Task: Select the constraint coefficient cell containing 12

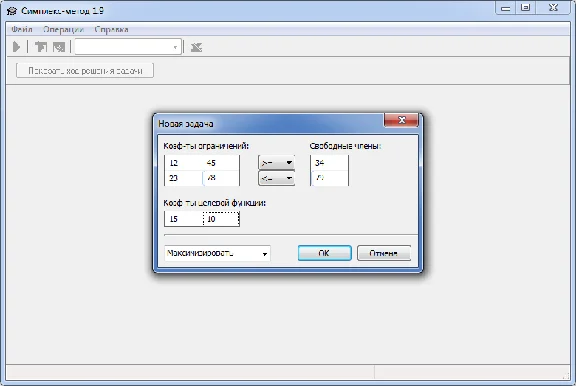Action: (184, 163)
